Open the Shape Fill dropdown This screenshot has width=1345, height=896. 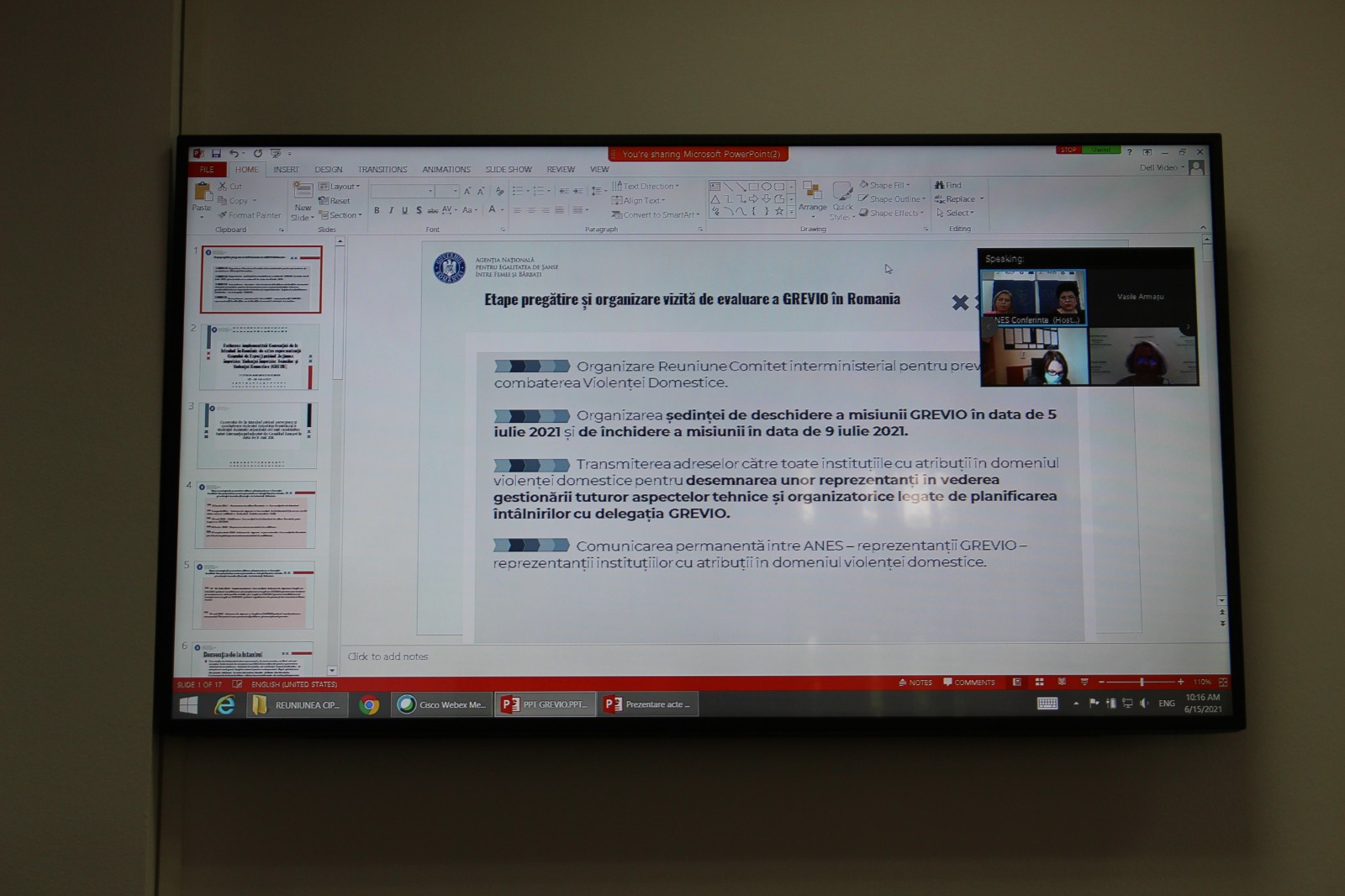pos(885,185)
